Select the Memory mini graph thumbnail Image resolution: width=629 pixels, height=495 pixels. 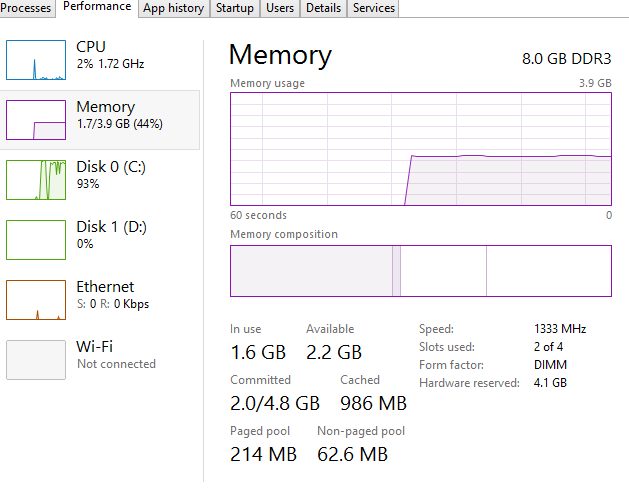coord(36,120)
